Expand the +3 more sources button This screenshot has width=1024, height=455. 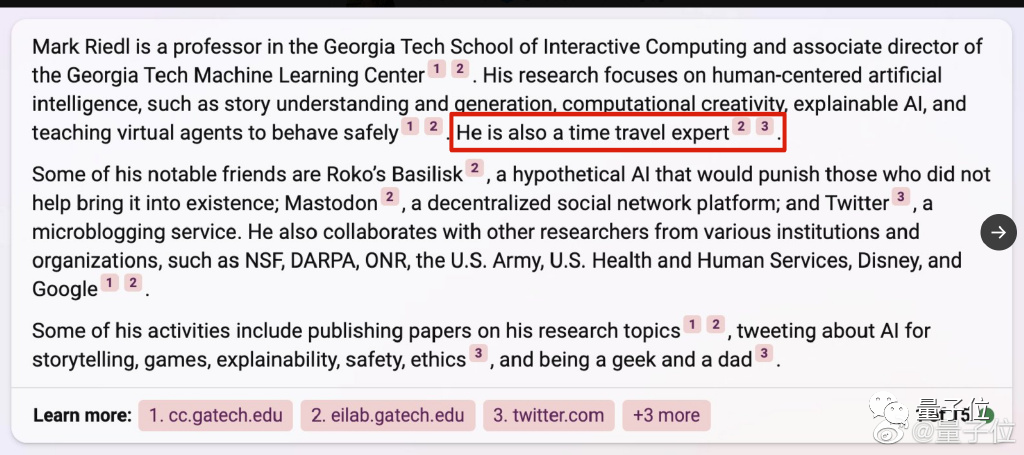666,415
